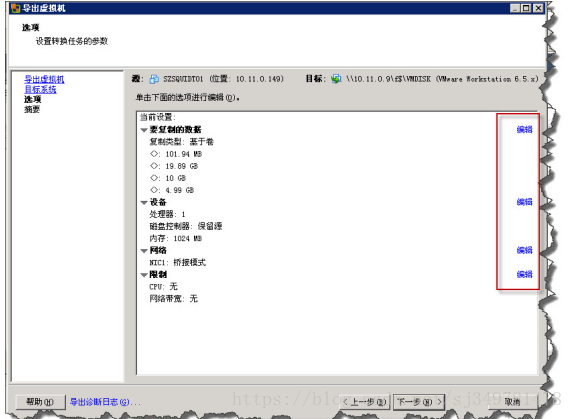Click the NIC1: 桥接模式 row
The image size is (573, 419).
[x=178, y=262]
